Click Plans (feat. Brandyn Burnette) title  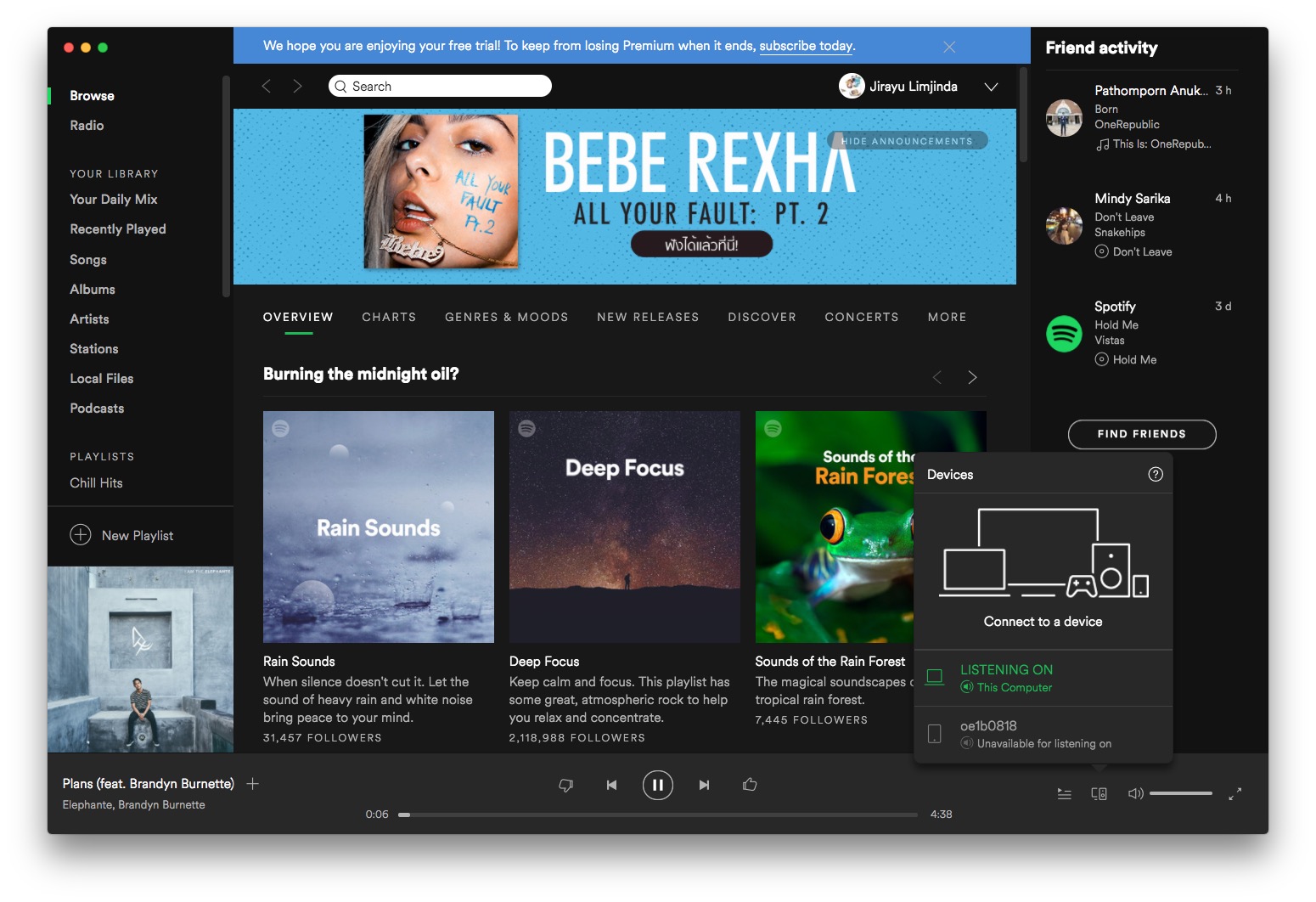pyautogui.click(x=148, y=784)
